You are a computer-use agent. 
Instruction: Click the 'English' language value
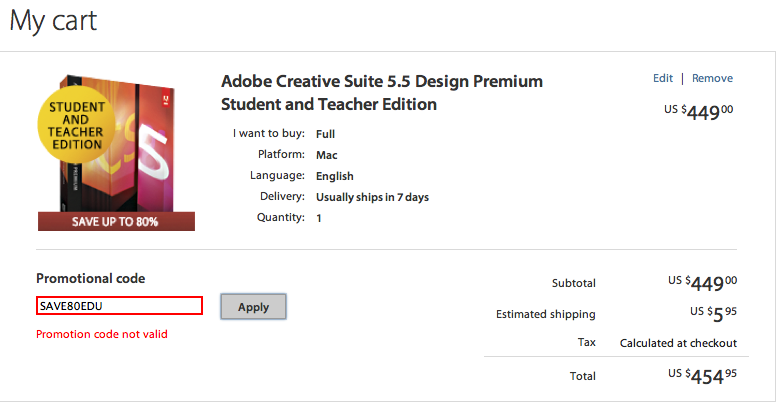(335, 176)
